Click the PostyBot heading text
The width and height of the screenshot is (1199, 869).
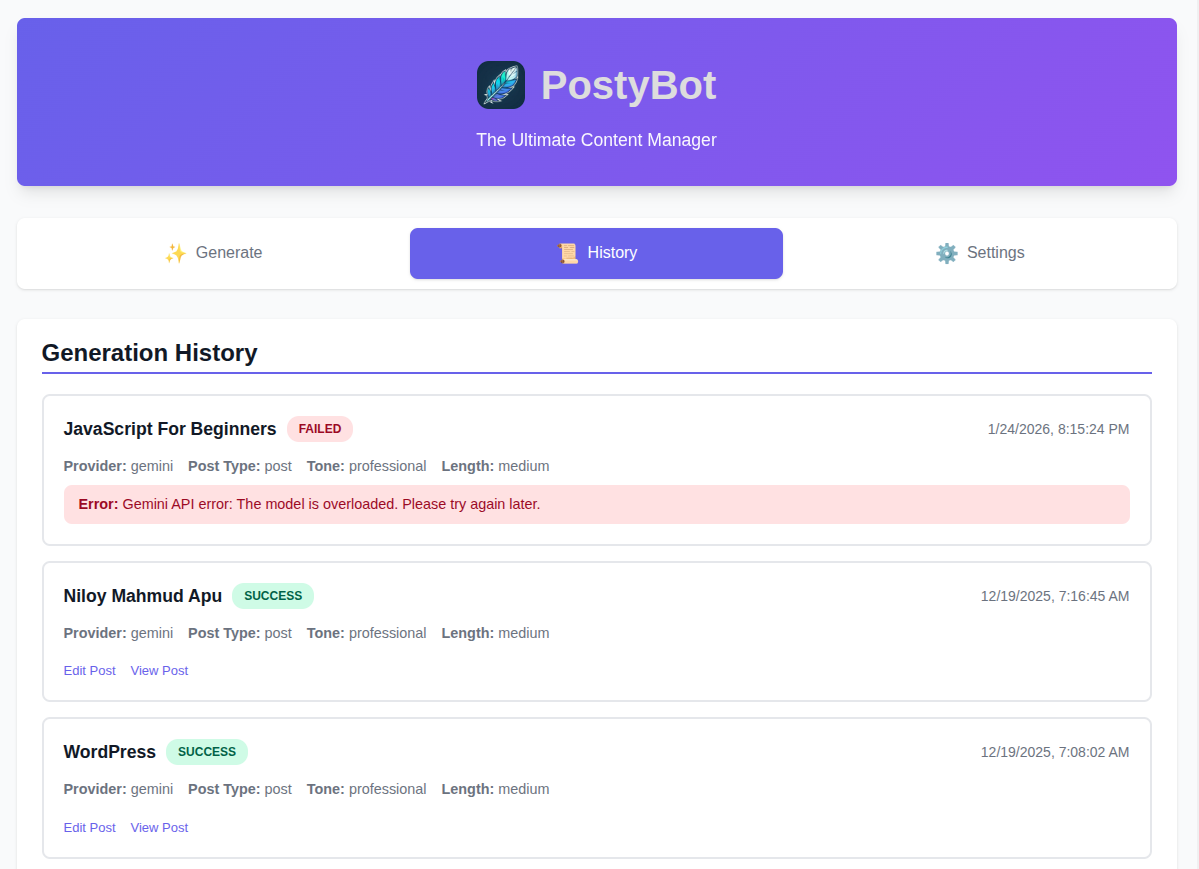pos(628,86)
